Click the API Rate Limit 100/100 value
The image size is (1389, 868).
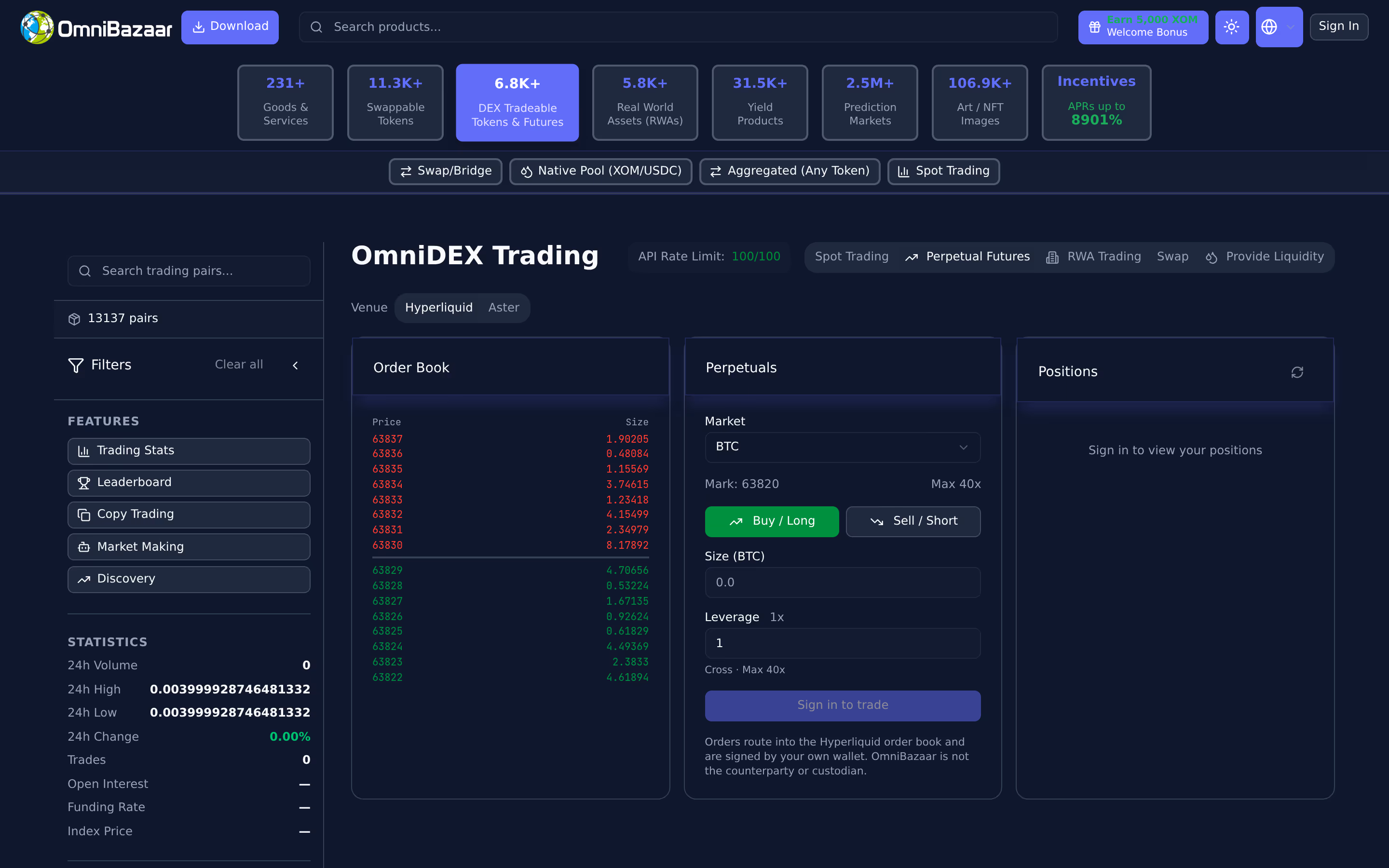tap(756, 257)
